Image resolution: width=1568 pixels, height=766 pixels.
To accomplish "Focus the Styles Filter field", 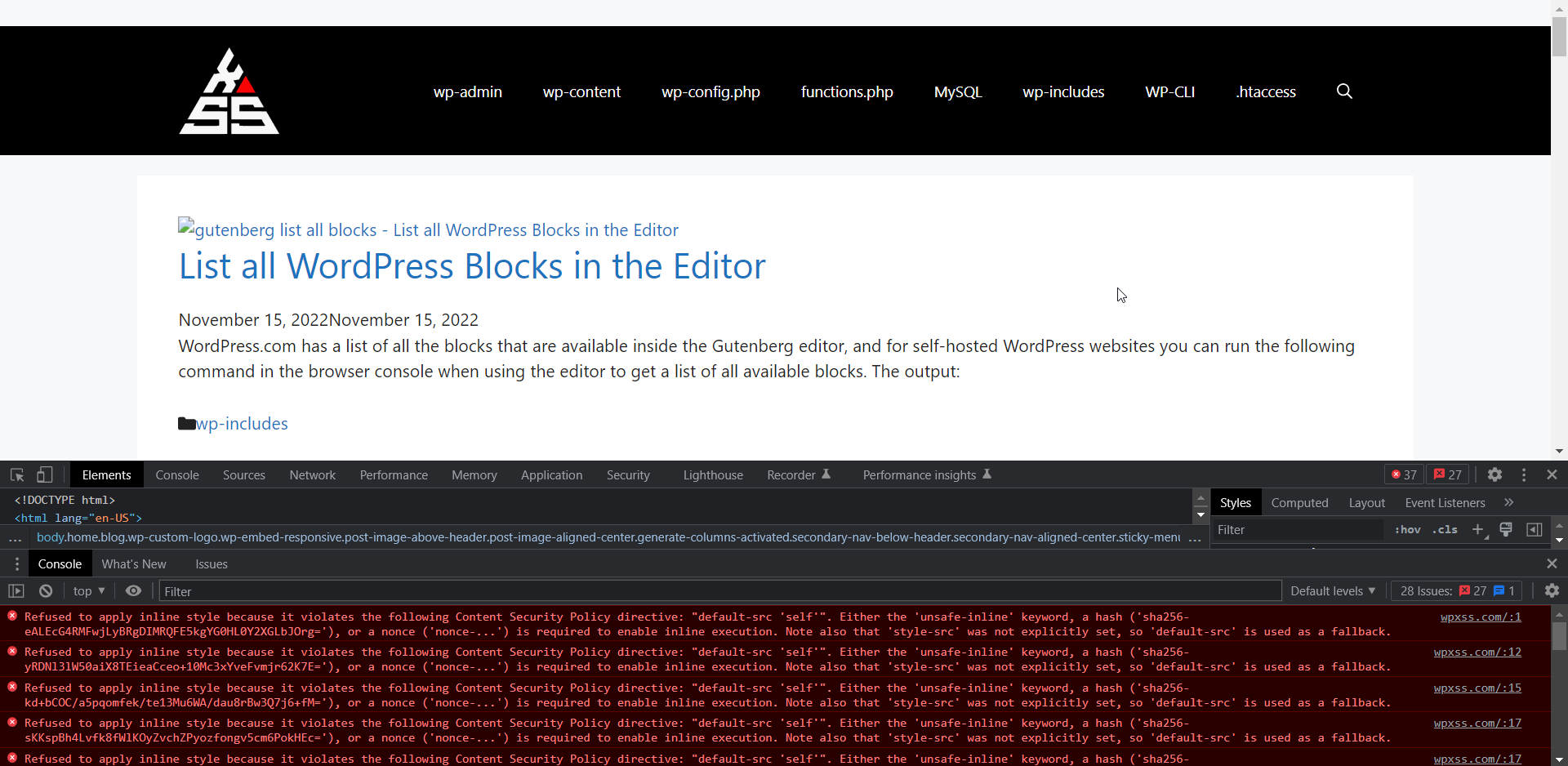I will pyautogui.click(x=1298, y=529).
